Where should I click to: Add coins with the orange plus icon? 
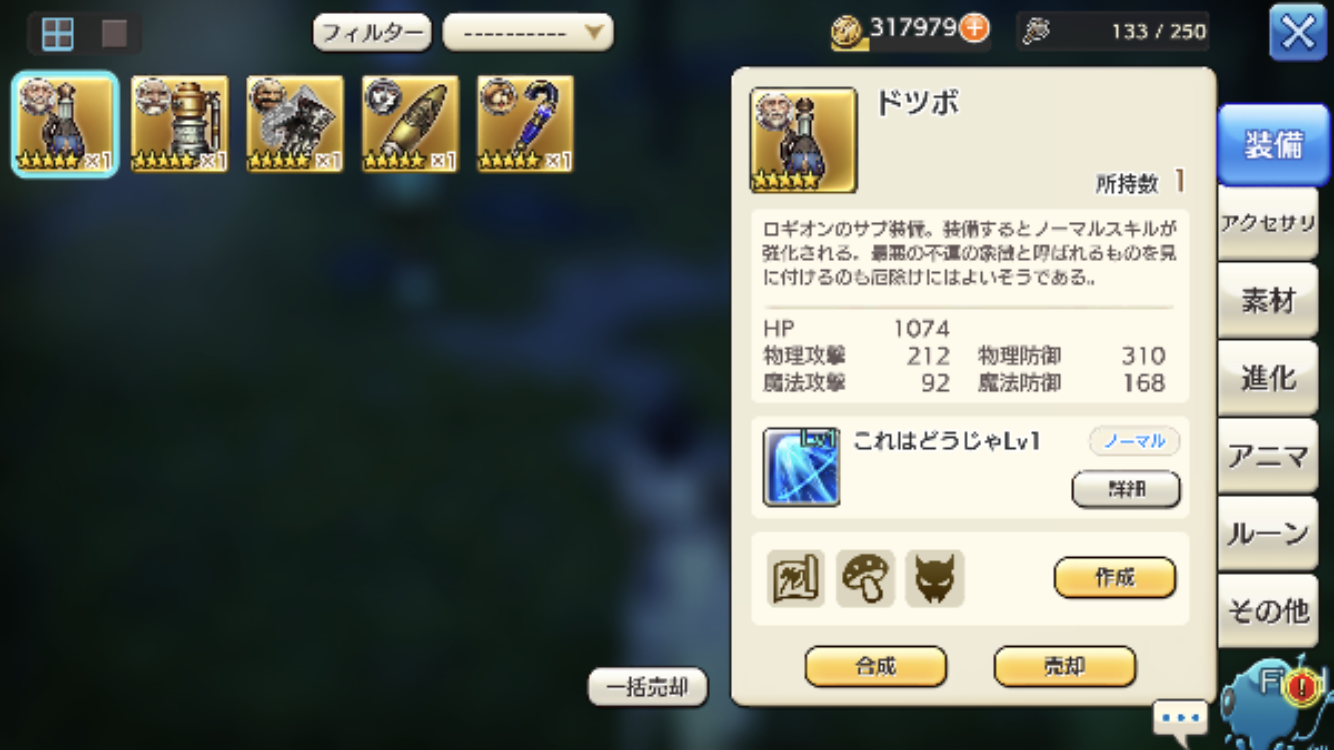[x=974, y=28]
